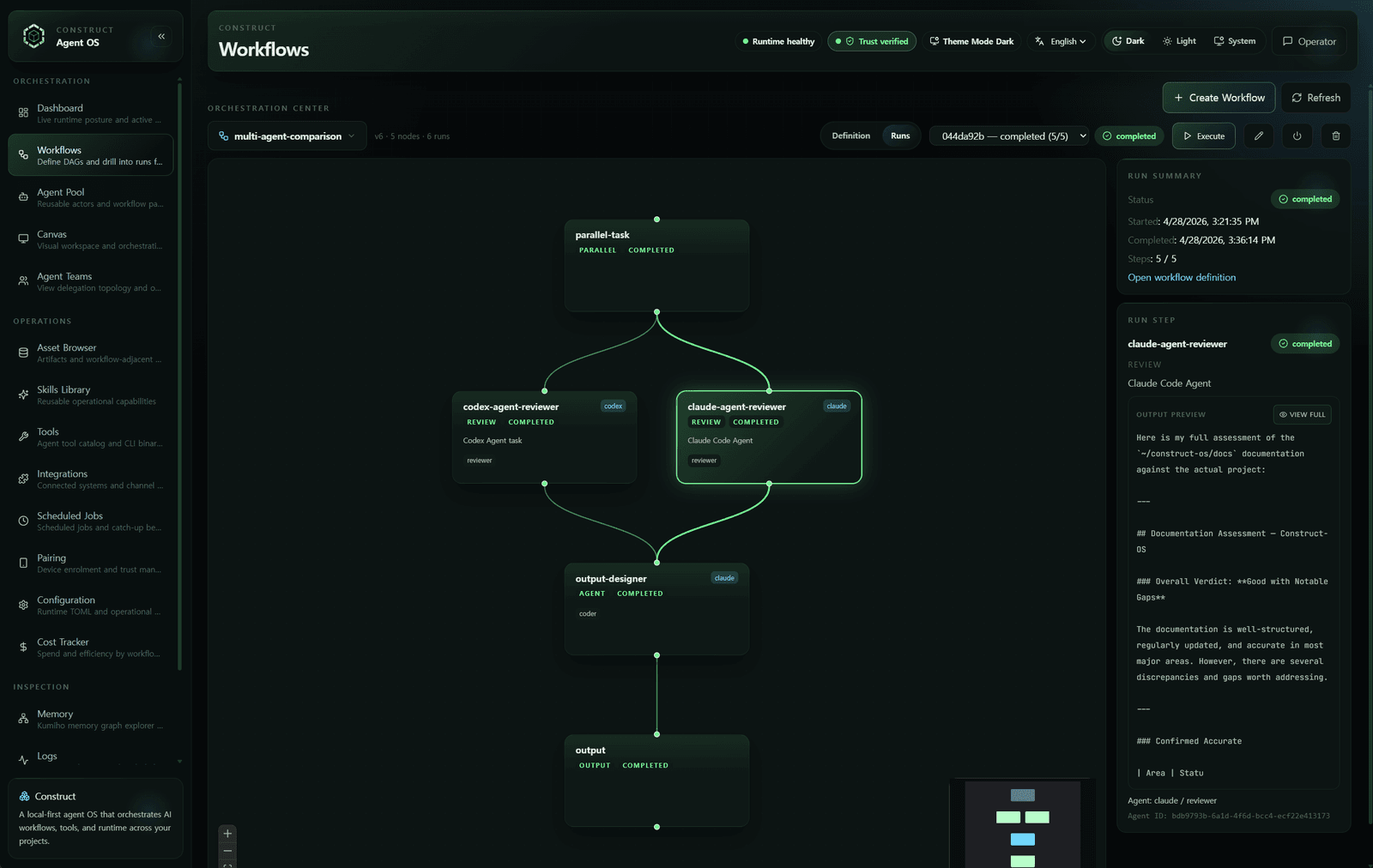
Task: Click the Agent Pool robot icon
Action: tap(23, 196)
